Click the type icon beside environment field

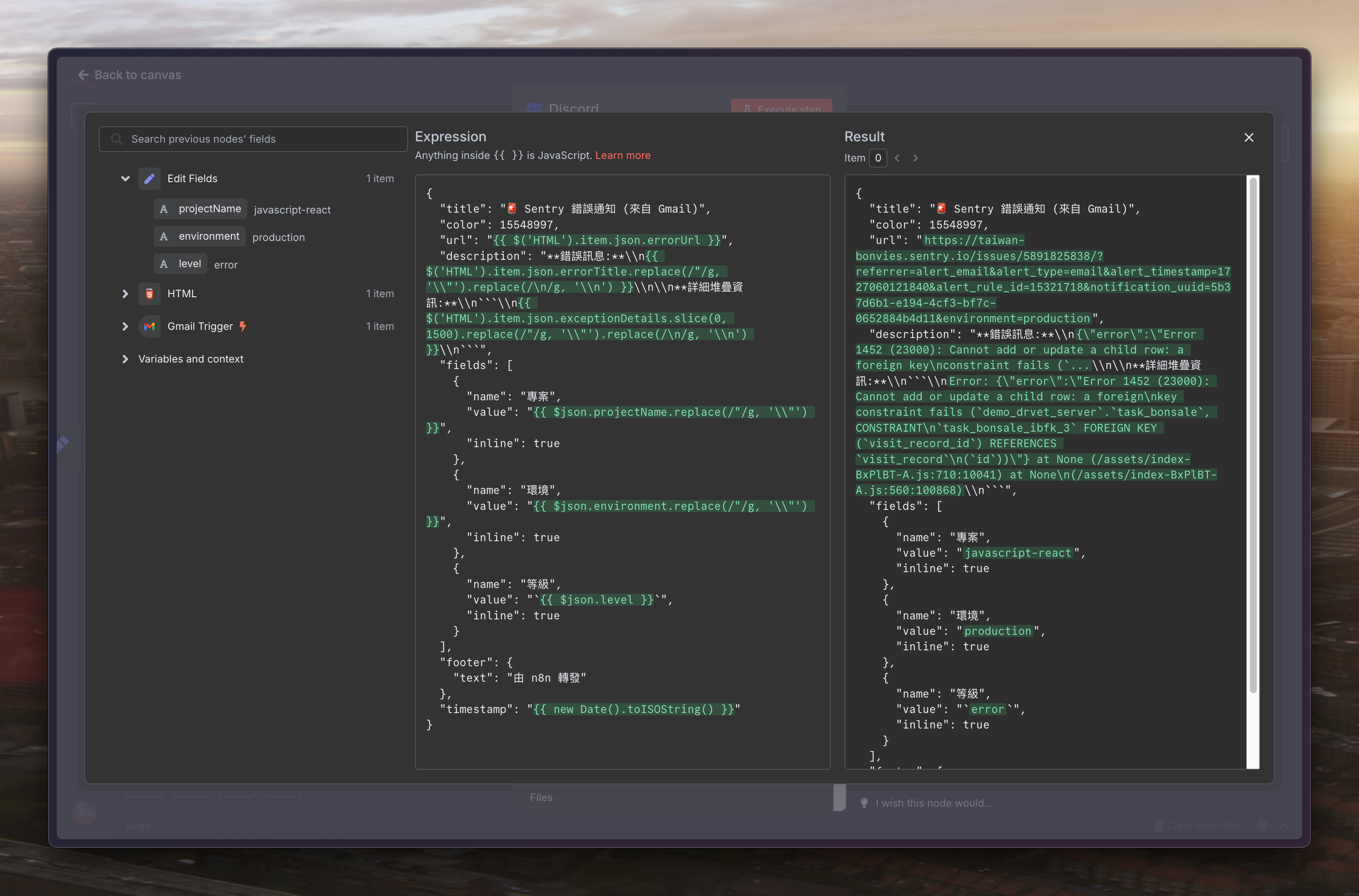[163, 237]
